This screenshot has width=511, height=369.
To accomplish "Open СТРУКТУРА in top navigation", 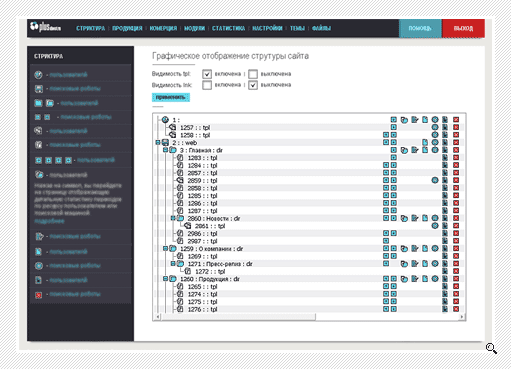I will click(90, 28).
